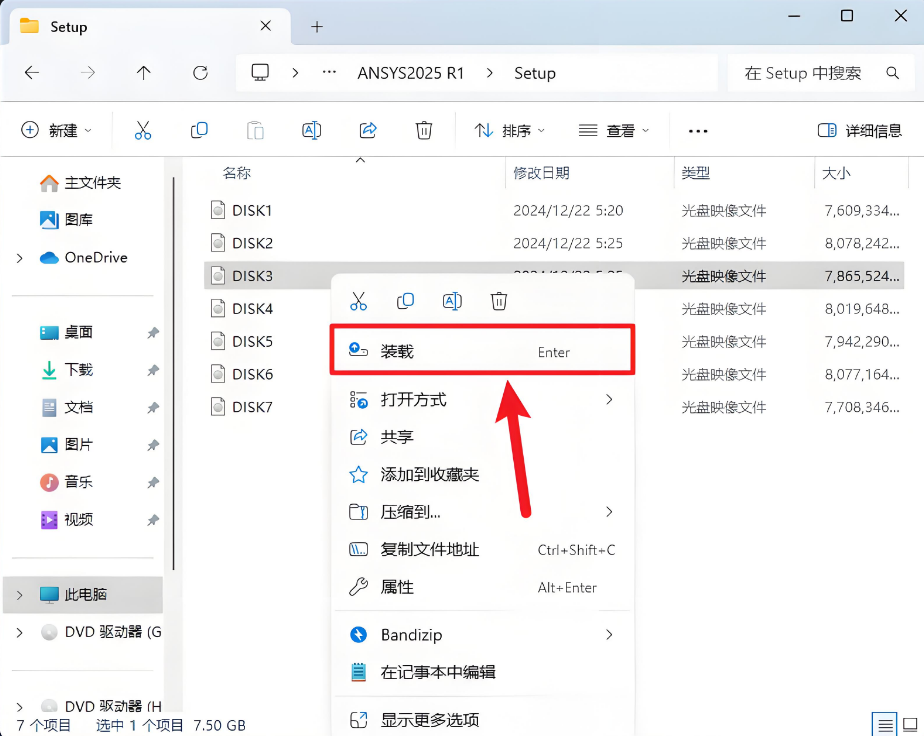Image resolution: width=924 pixels, height=736 pixels.
Task: Open the 查看 view dropdown
Action: tap(613, 130)
